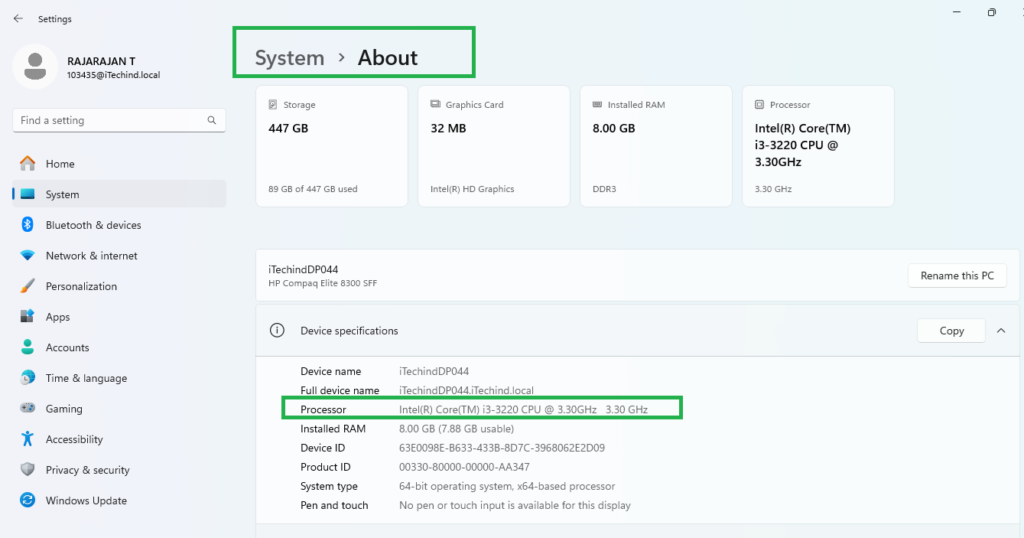Click the 64-bit operating system value

pos(507,486)
